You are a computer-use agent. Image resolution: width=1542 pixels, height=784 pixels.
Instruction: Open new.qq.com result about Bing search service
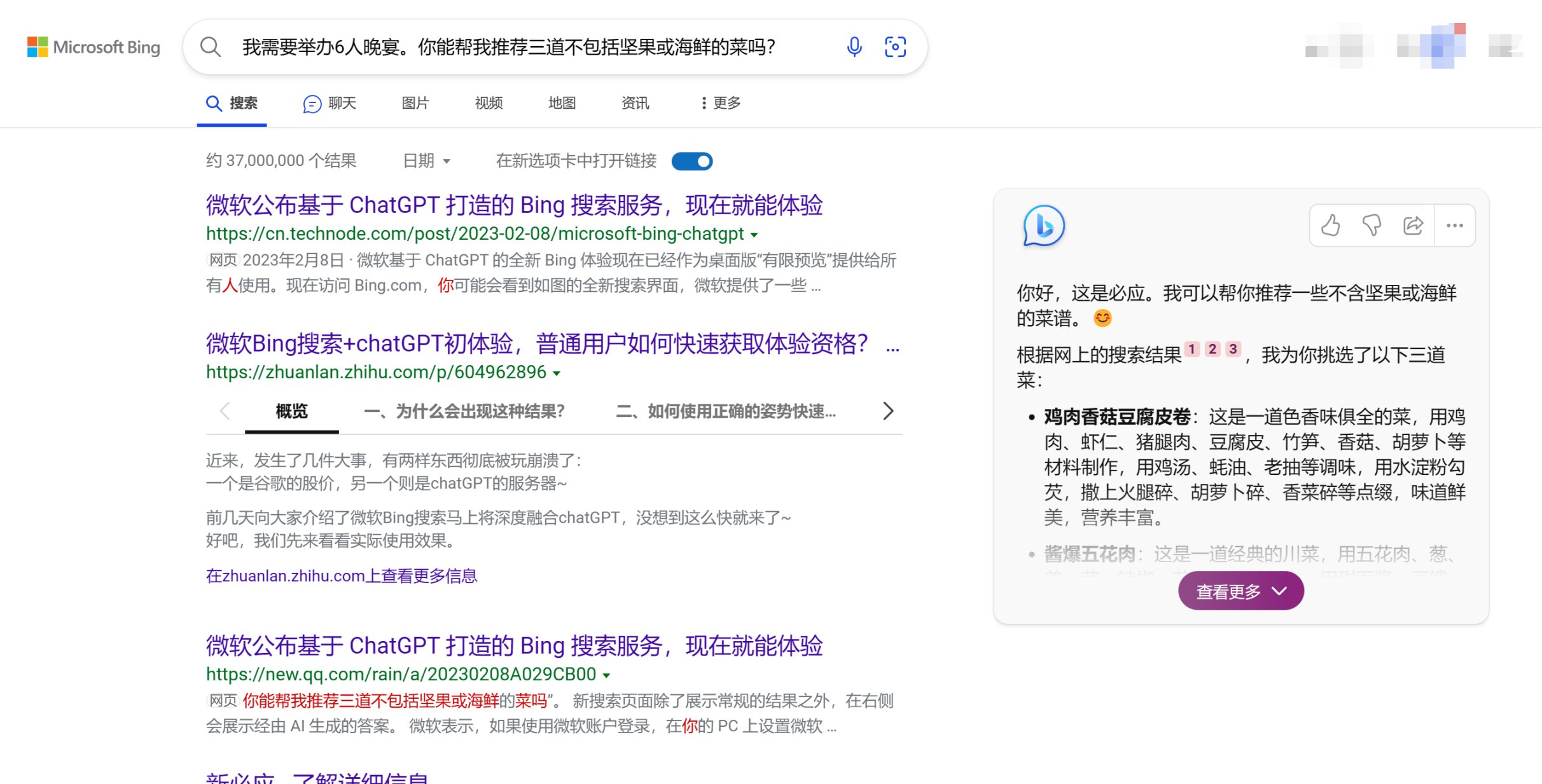514,646
